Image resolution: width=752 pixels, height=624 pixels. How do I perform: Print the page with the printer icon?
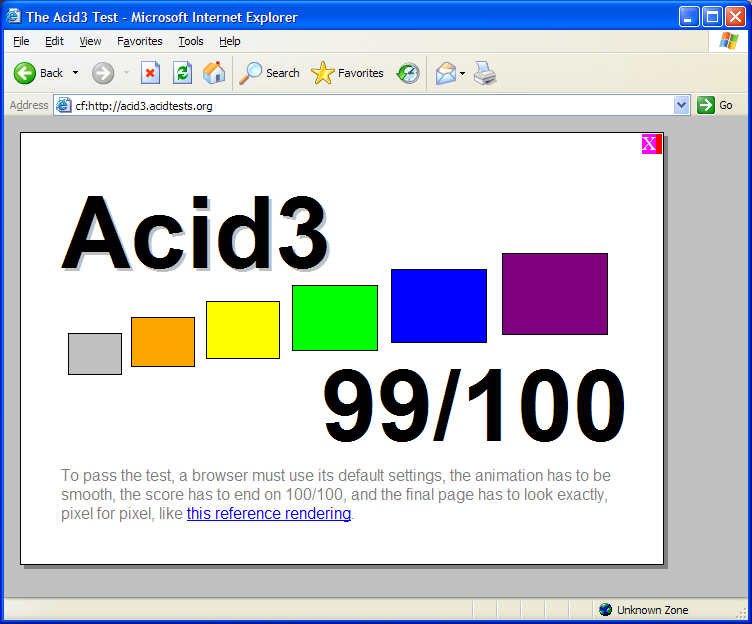[485, 73]
